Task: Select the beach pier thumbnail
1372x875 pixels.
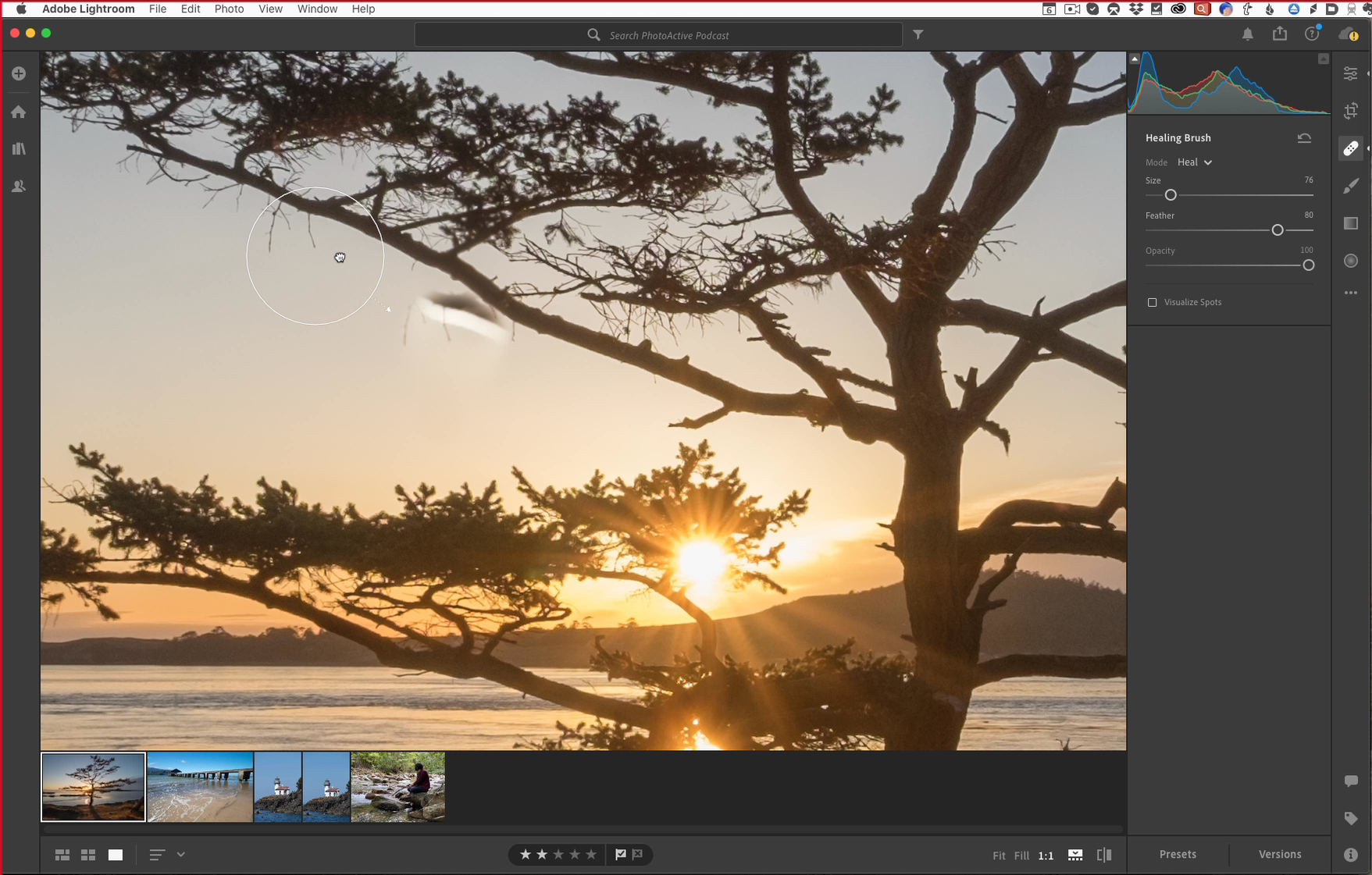Action: pyautogui.click(x=200, y=787)
